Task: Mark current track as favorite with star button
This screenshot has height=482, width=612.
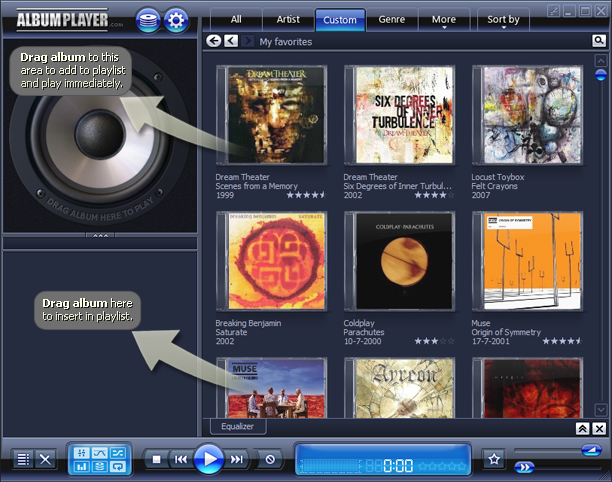Action: click(494, 459)
